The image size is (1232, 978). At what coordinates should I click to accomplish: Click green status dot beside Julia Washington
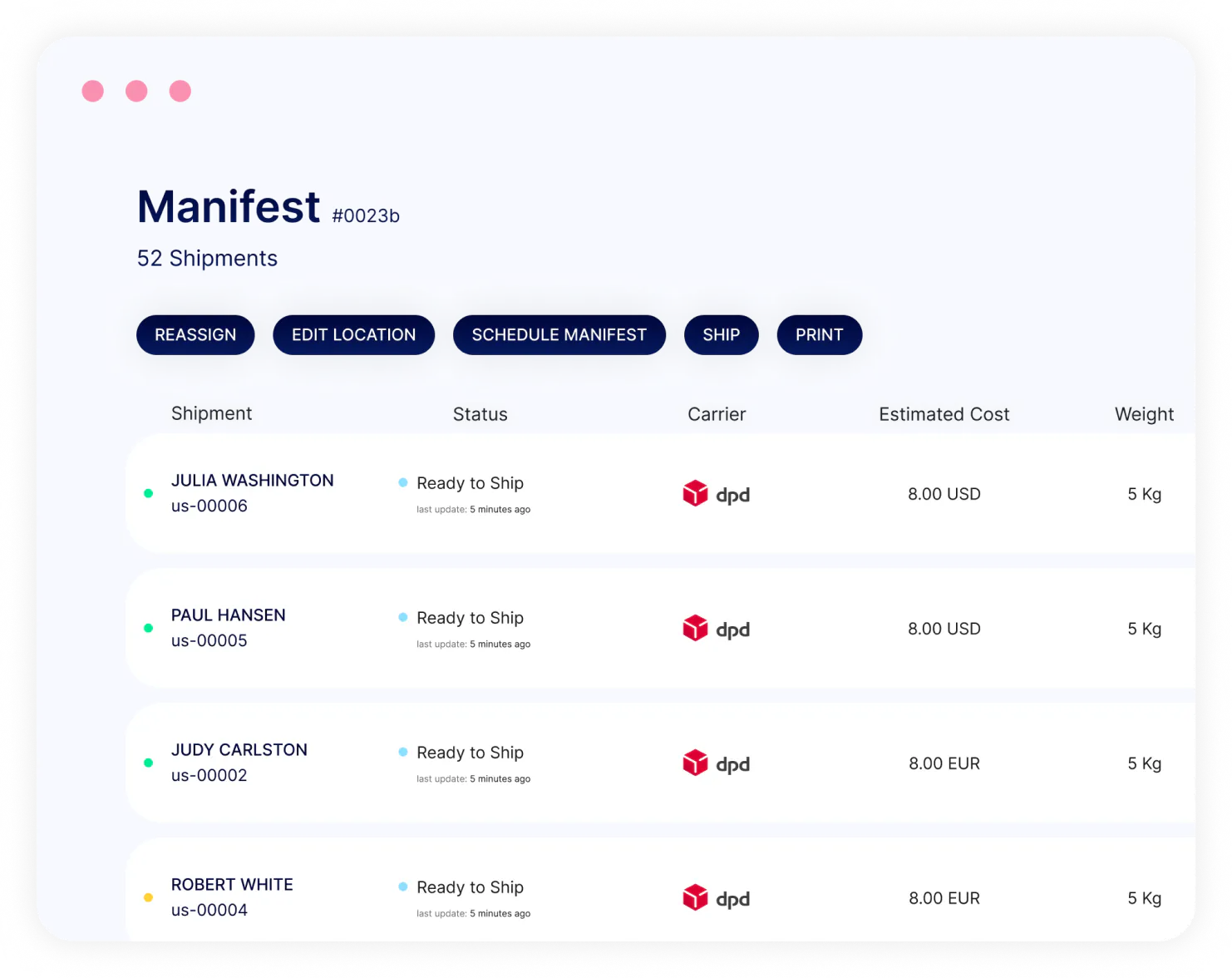(149, 493)
